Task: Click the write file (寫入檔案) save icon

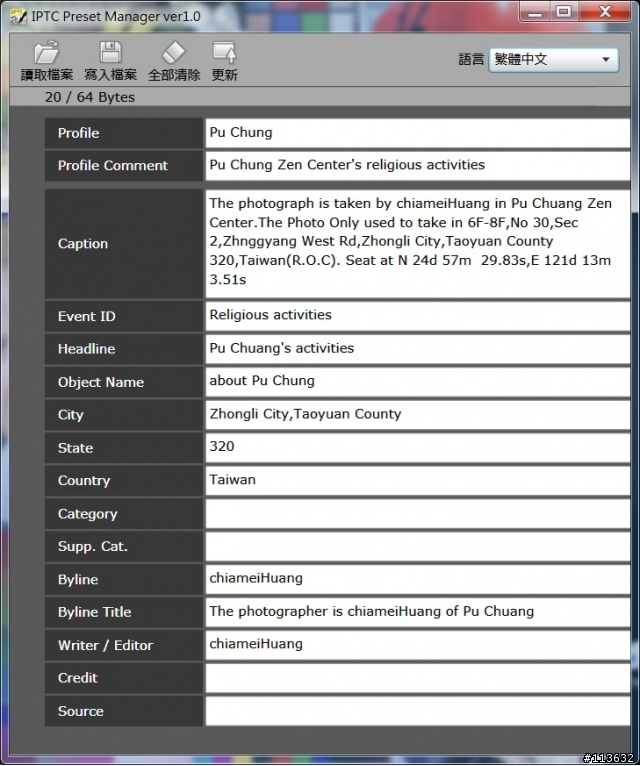Action: [110, 52]
